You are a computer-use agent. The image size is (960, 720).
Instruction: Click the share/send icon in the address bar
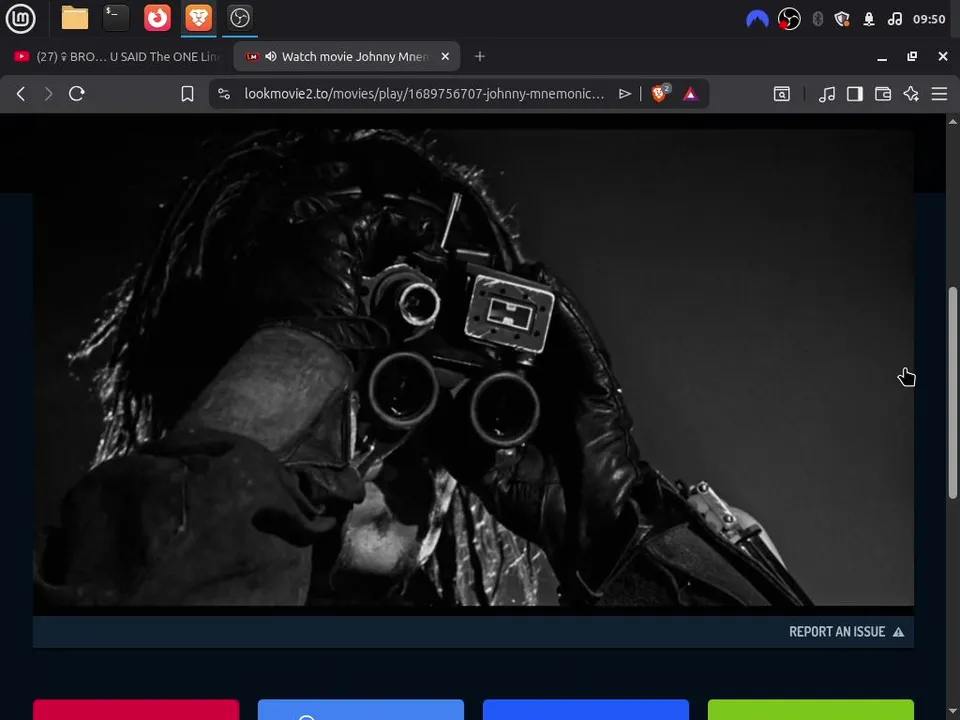point(624,94)
